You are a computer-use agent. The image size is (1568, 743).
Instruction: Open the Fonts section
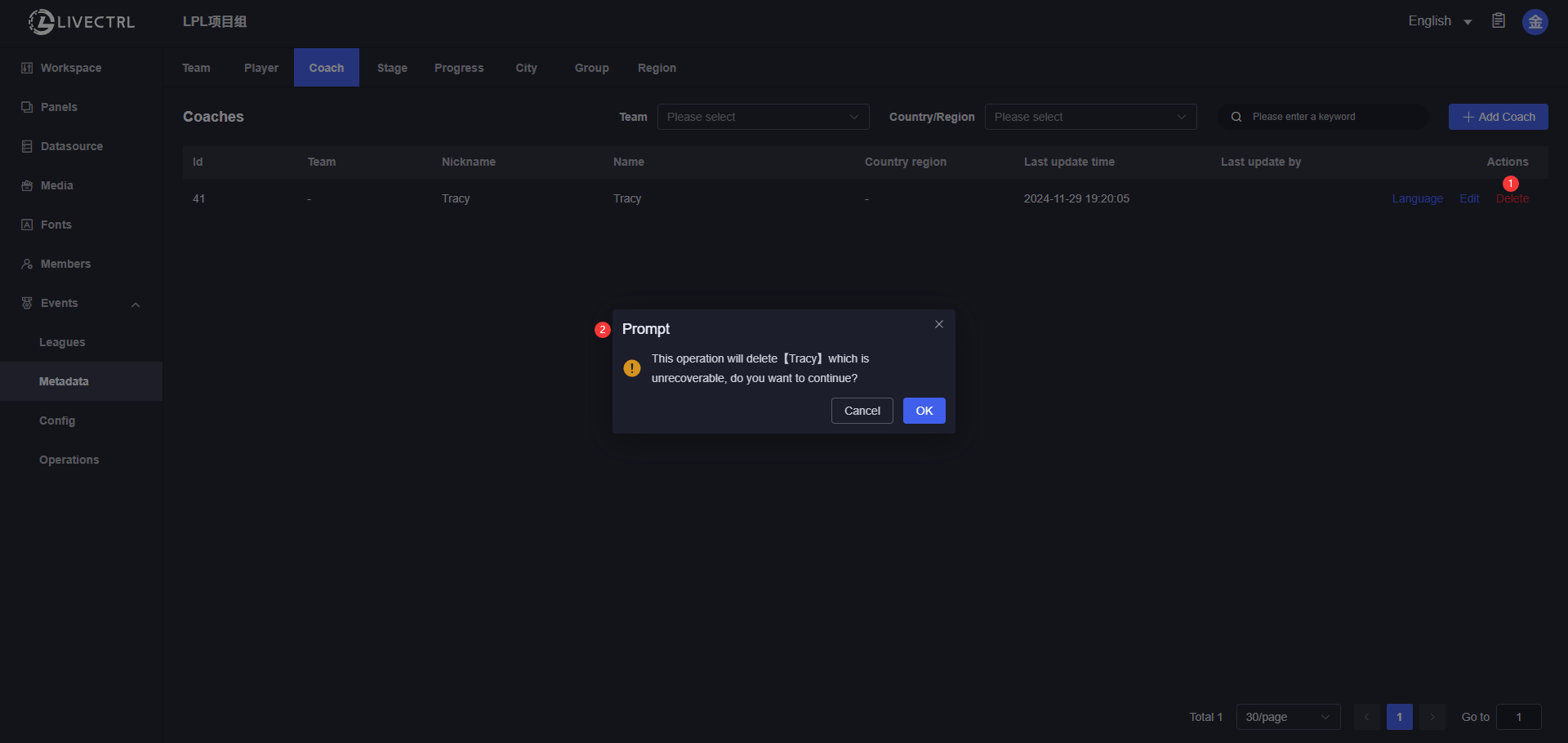coord(56,225)
